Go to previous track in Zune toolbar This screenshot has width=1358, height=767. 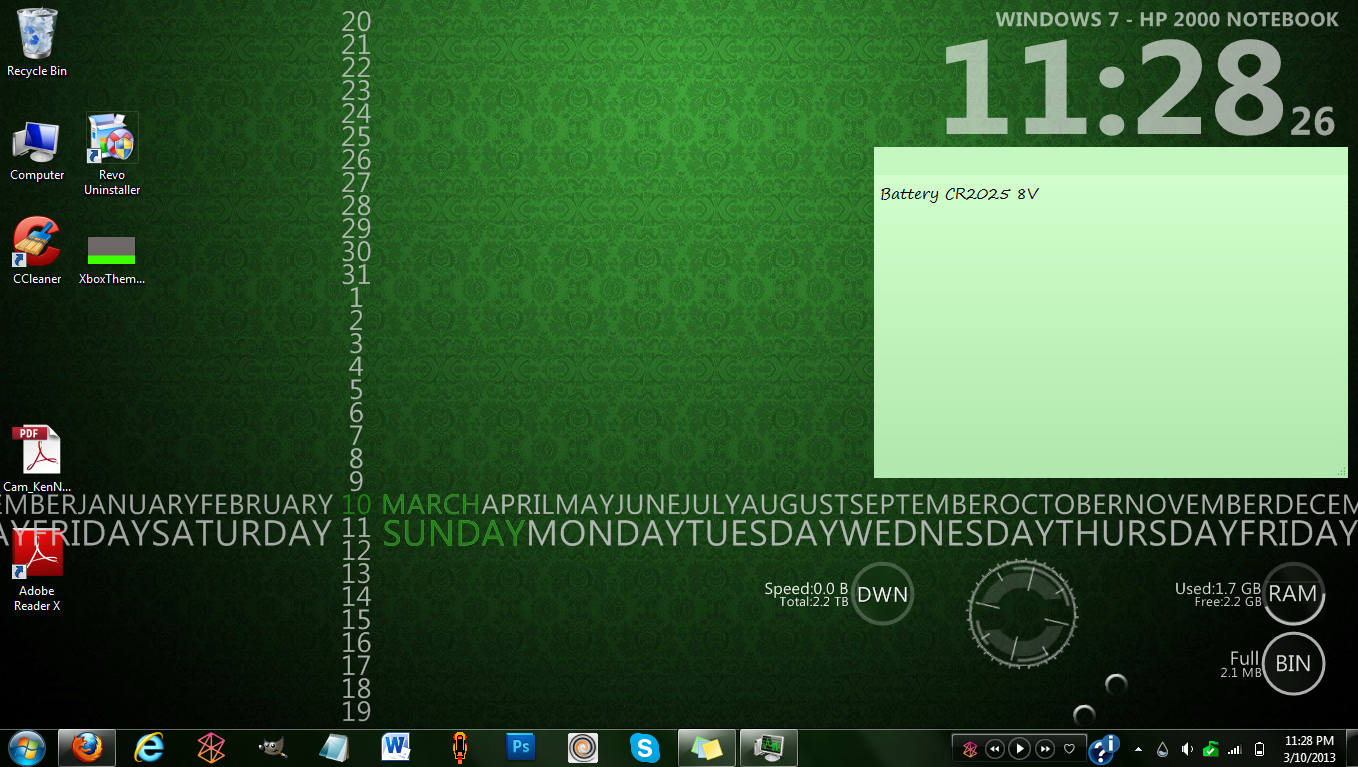tap(994, 748)
